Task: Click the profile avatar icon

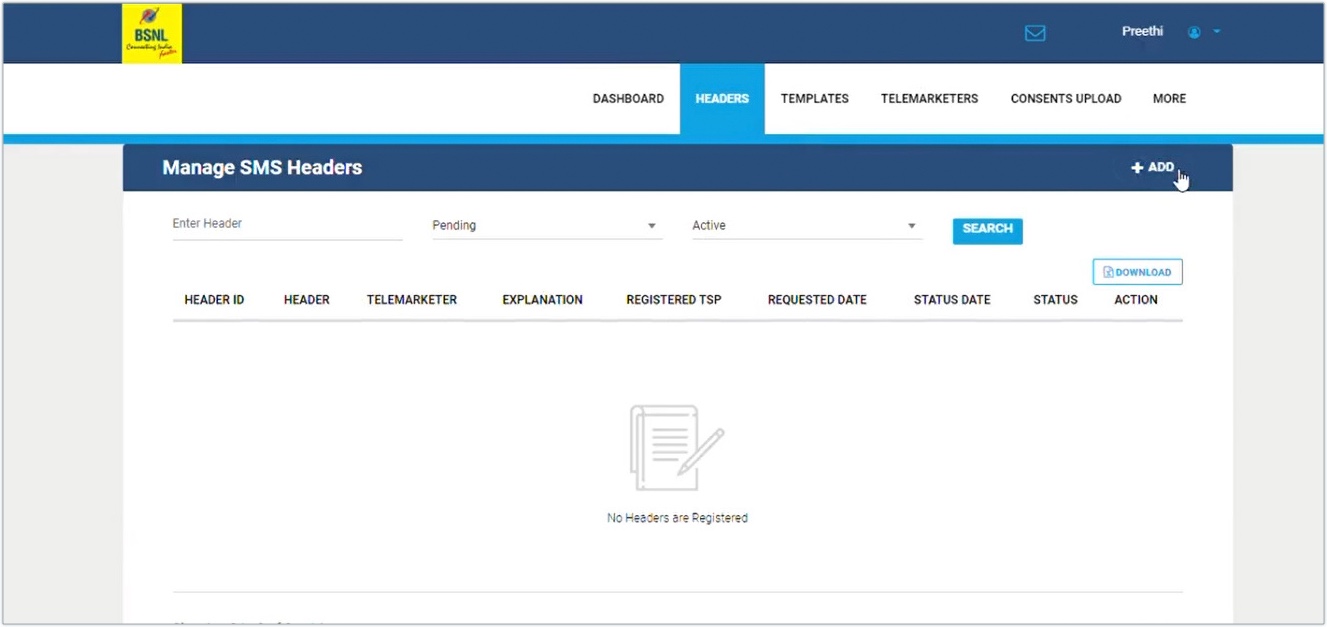Action: [x=1194, y=31]
